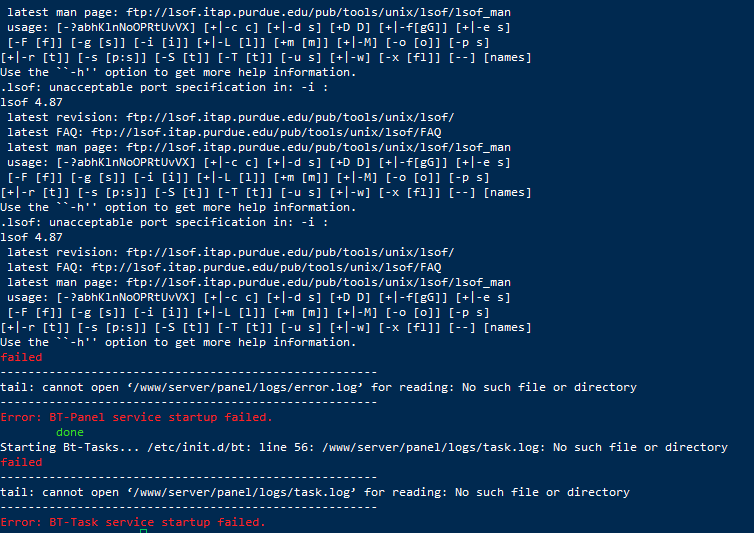Click the red 'failed' text below Starting Bt-Tasks
The height and width of the screenshot is (533, 754).
point(21,462)
